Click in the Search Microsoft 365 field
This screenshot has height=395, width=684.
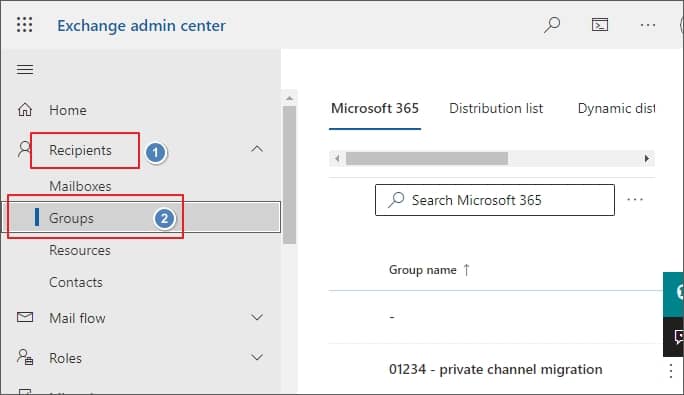(x=495, y=200)
